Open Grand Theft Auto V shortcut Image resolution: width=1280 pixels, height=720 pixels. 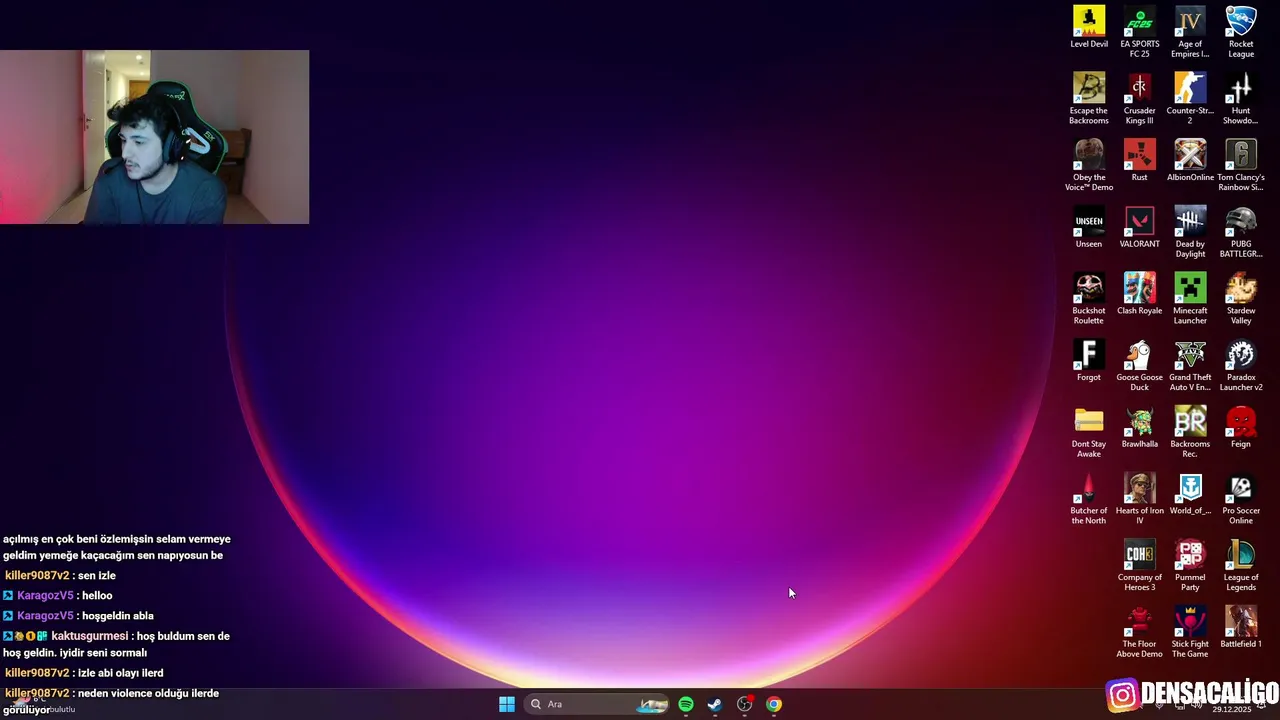[1190, 366]
